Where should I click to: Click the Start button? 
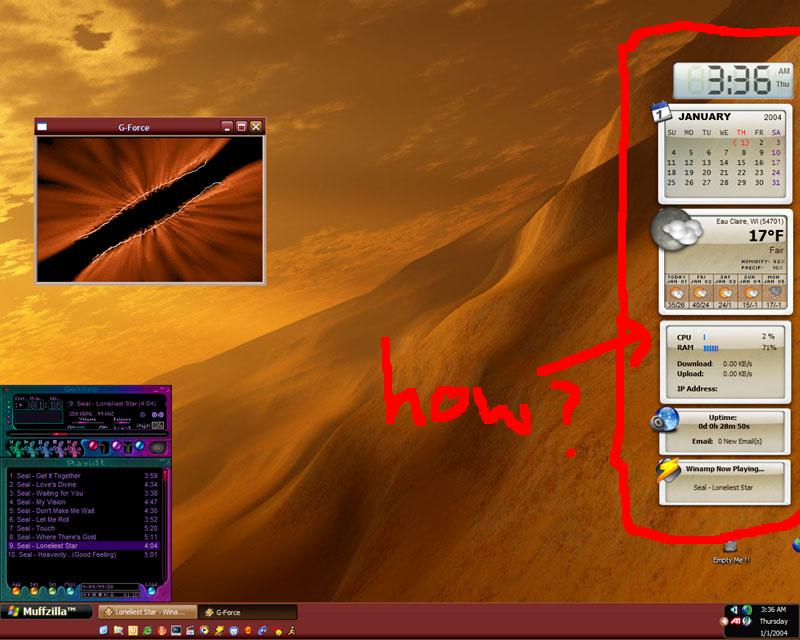[x=30, y=610]
